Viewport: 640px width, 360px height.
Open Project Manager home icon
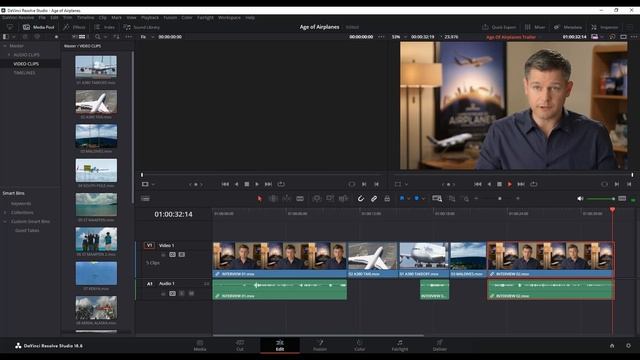pyautogui.click(x=612, y=346)
